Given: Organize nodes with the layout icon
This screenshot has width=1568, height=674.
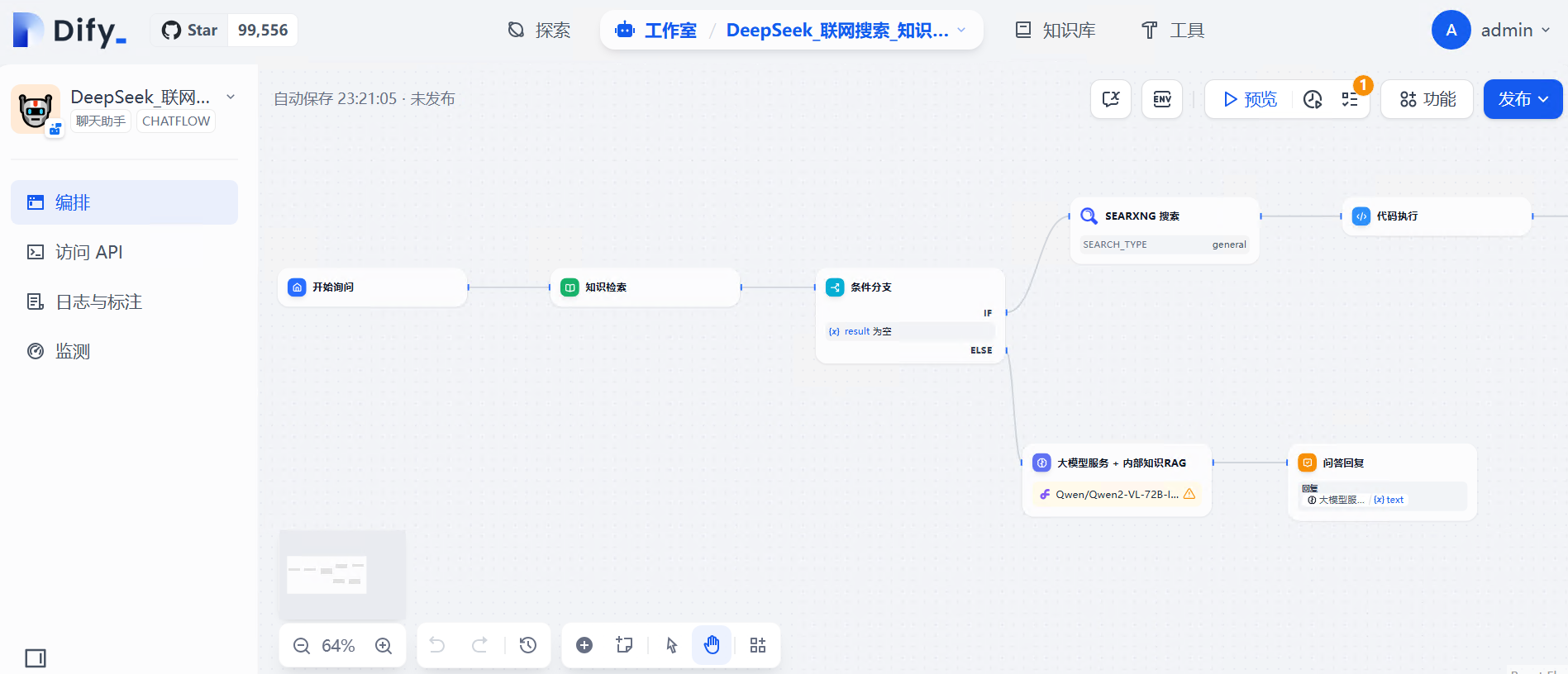Looking at the screenshot, I should point(758,645).
